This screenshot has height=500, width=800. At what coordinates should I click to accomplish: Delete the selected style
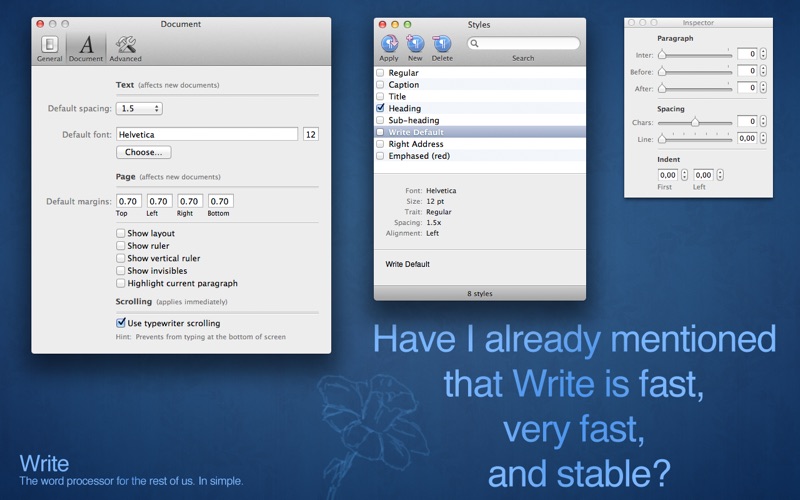tap(442, 48)
